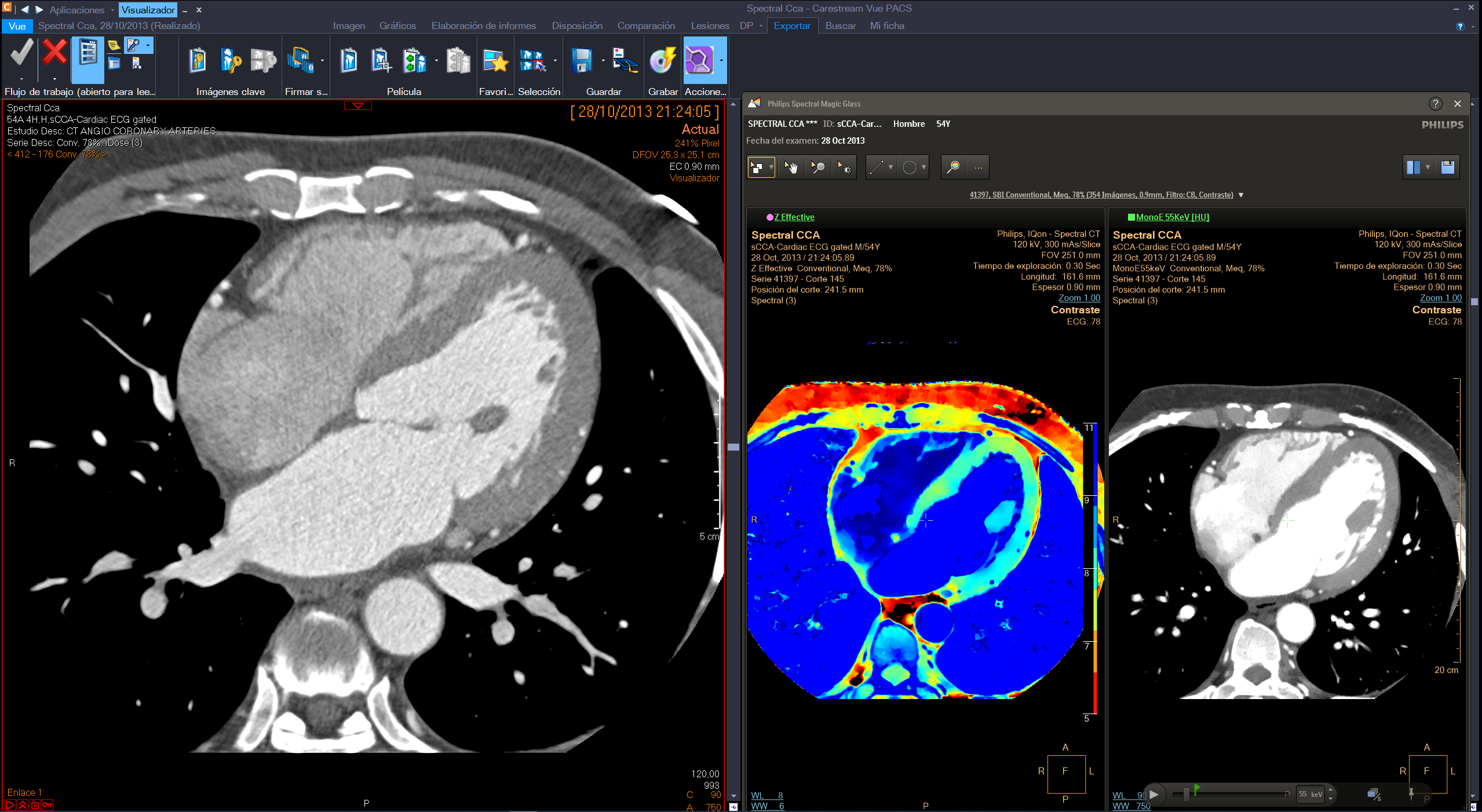Click the greyed-out Película clipboard icon

pyautogui.click(x=458, y=60)
